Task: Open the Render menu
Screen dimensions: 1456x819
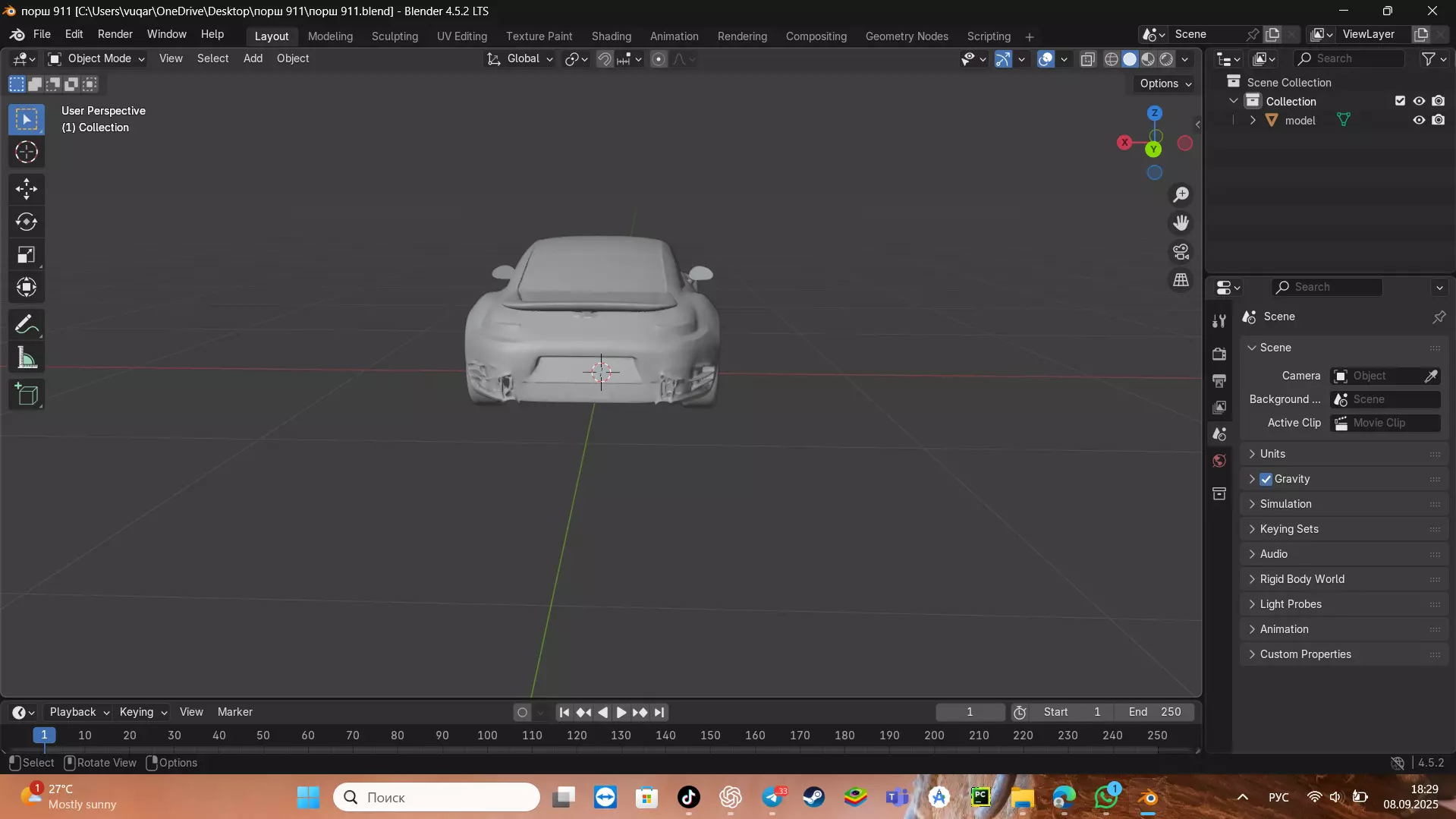Action: coord(115,34)
